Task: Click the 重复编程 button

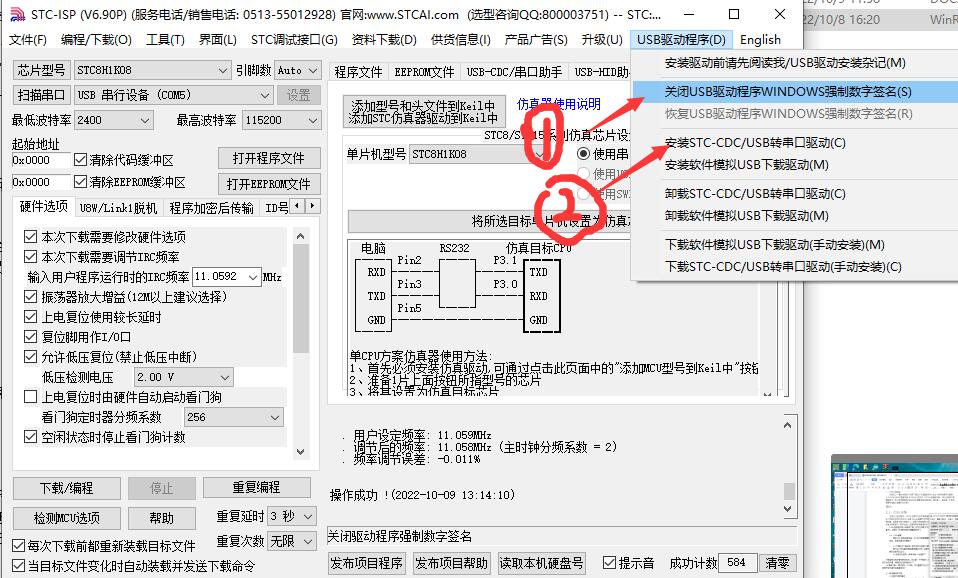Action: pos(257,488)
